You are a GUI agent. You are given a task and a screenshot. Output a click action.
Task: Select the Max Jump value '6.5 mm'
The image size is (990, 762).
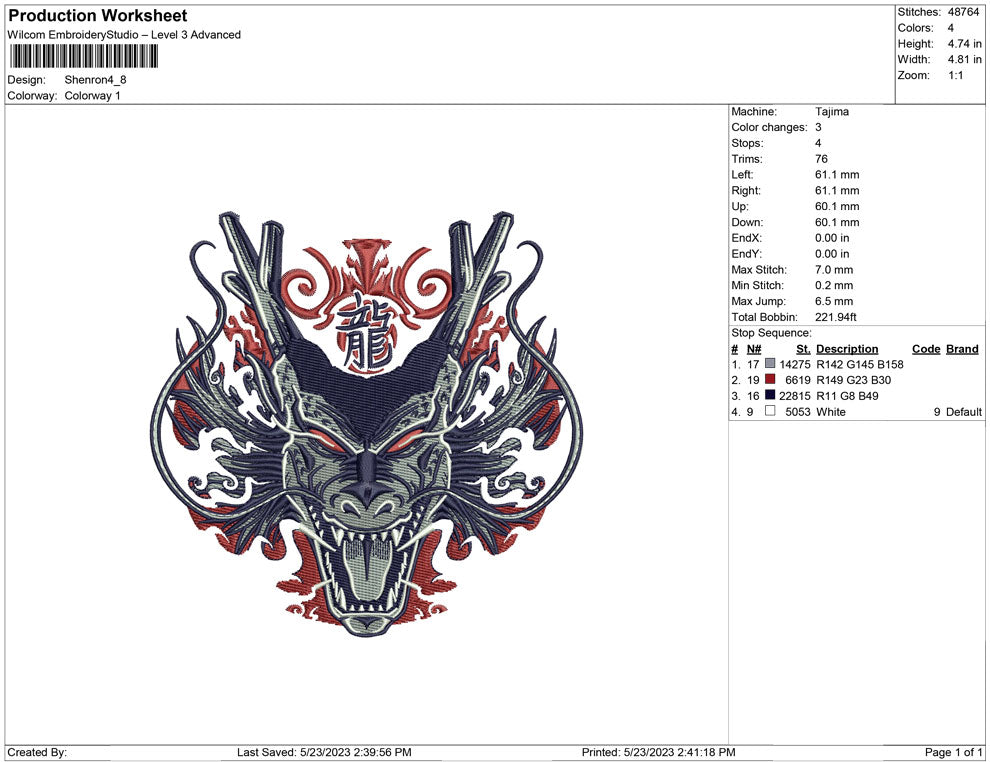point(833,301)
